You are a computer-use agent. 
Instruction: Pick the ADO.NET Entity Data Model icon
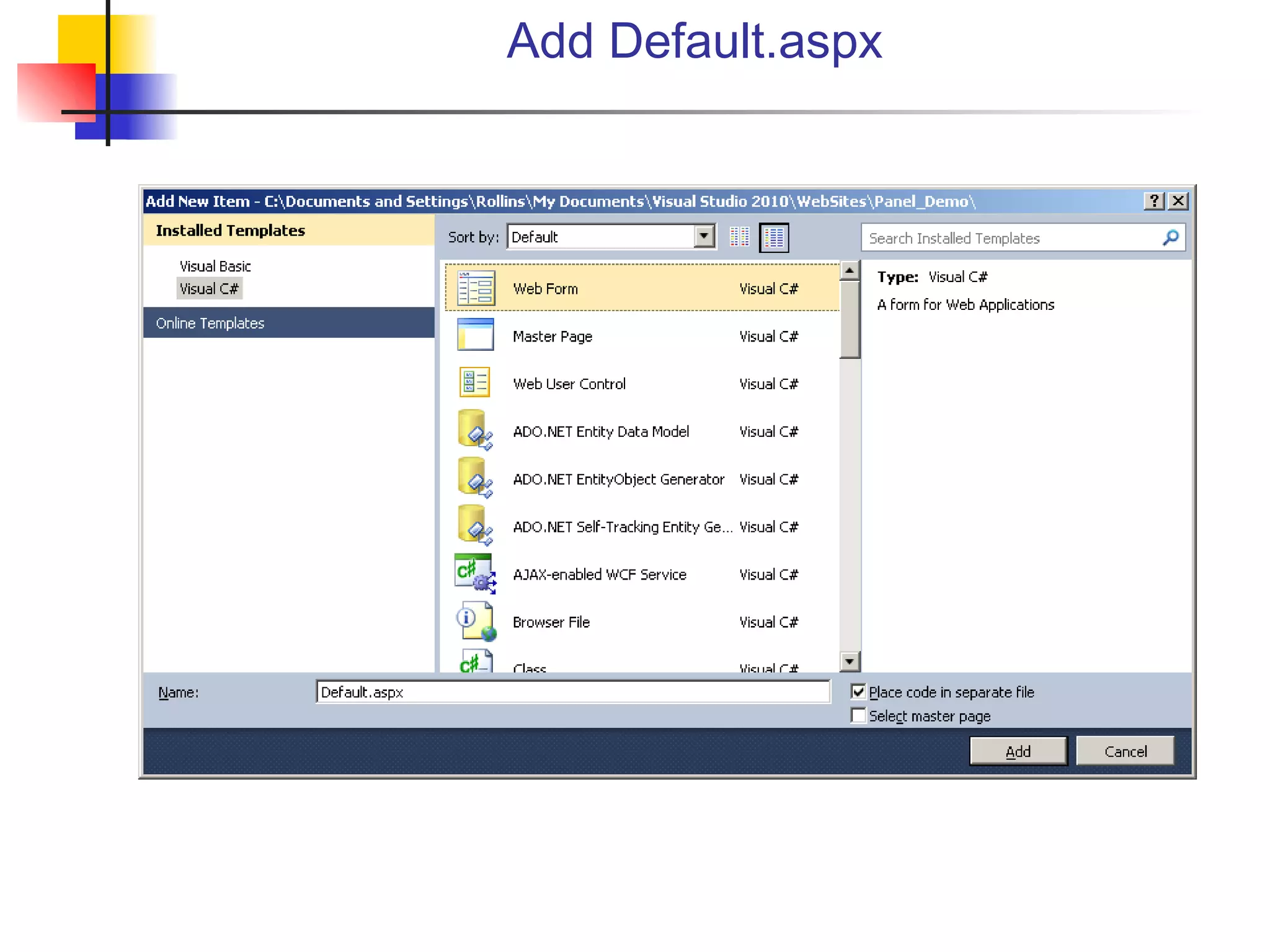[476, 430]
